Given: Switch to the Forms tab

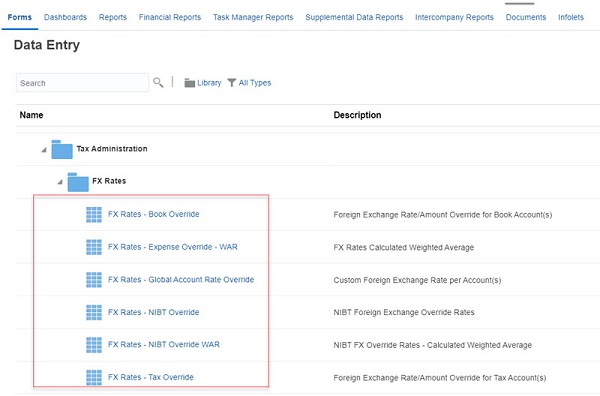Looking at the screenshot, I should (x=20, y=17).
